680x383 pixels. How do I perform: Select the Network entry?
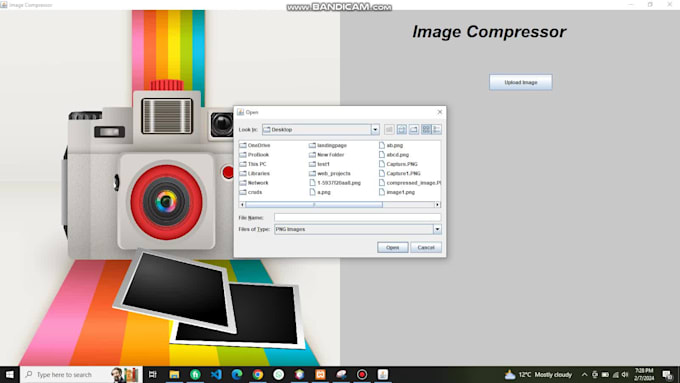254,183
